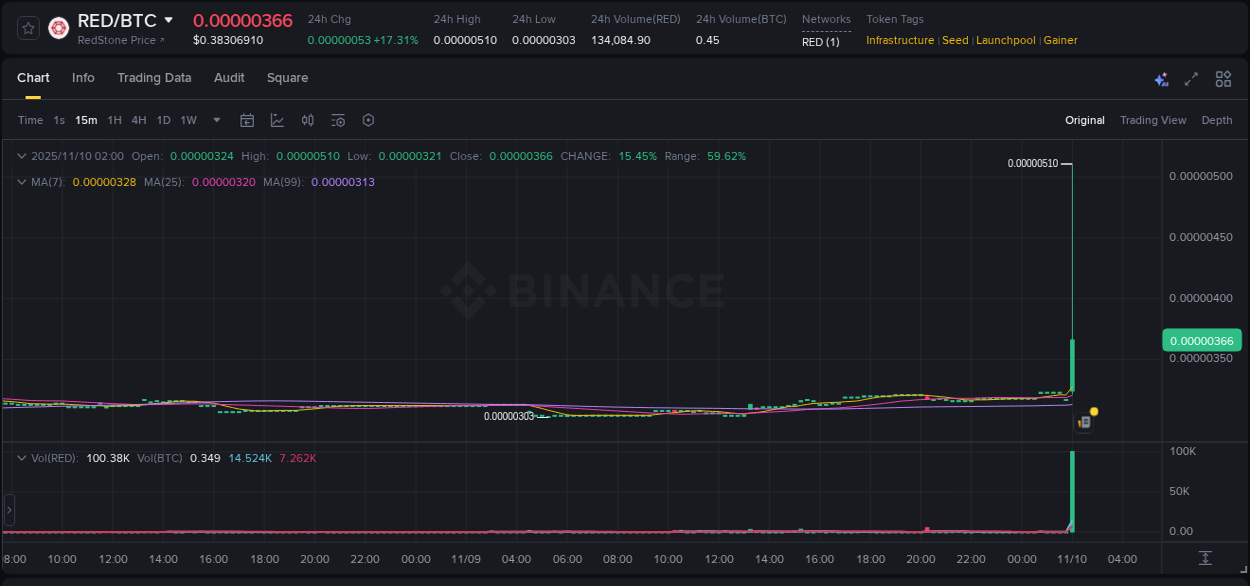Click the favorite star next to RED/BTC

[x=27, y=27]
